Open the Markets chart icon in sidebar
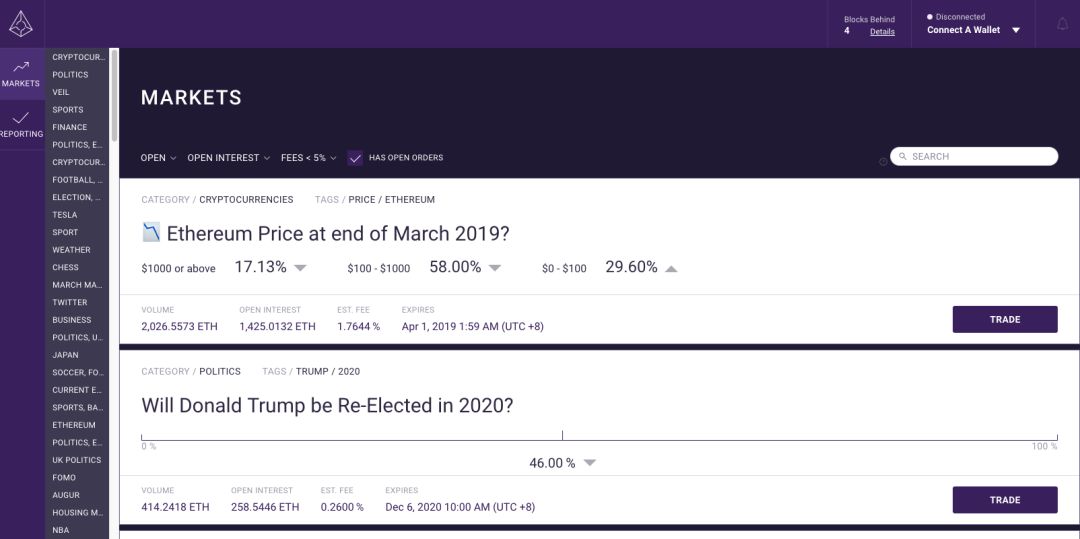The width and height of the screenshot is (1080, 539). click(21, 67)
